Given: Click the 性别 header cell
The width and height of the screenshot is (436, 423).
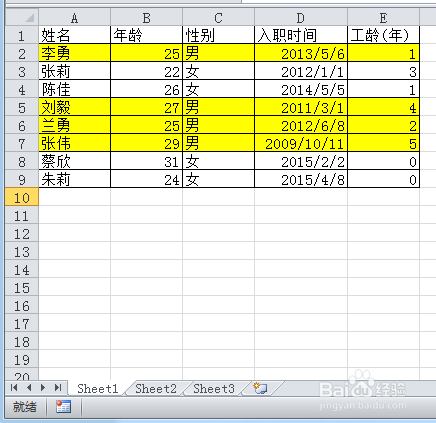Looking at the screenshot, I should click(218, 35).
